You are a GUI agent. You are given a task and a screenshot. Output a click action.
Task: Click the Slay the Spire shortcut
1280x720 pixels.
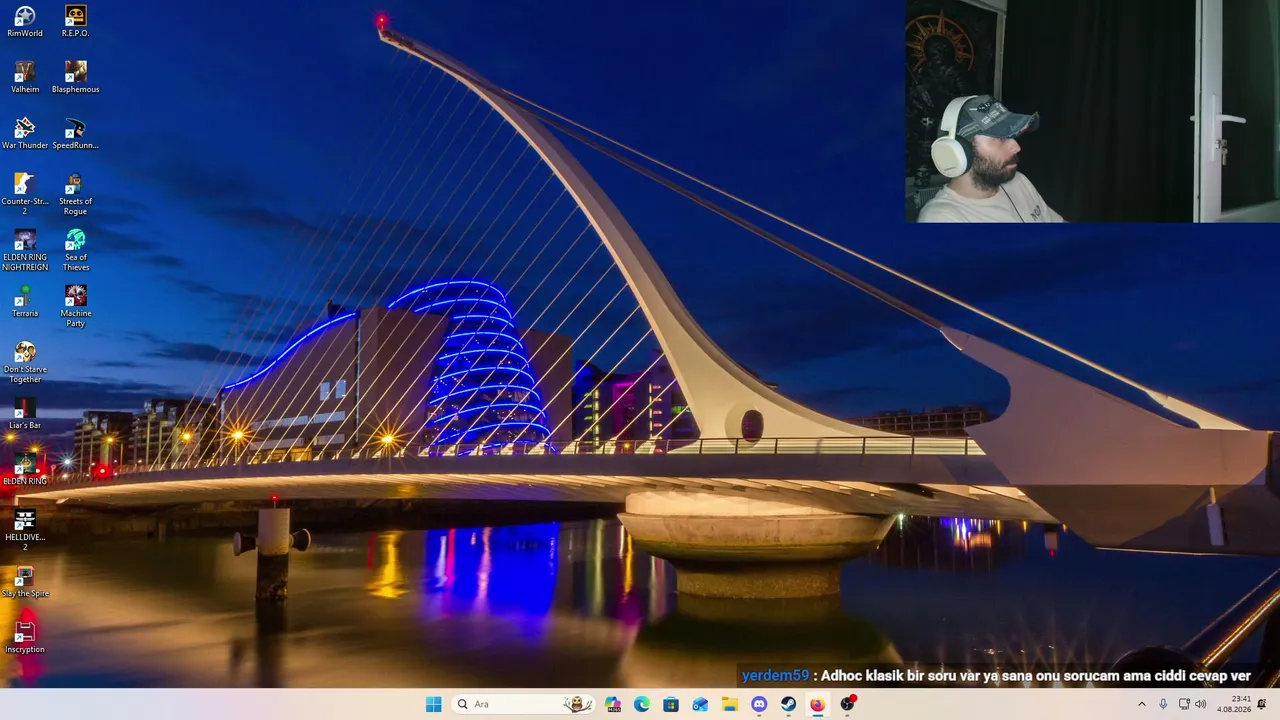[25, 581]
